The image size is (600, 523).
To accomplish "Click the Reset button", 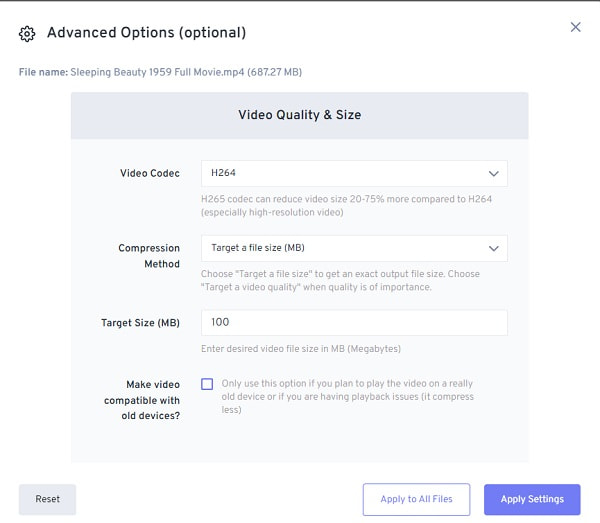I will (47, 499).
